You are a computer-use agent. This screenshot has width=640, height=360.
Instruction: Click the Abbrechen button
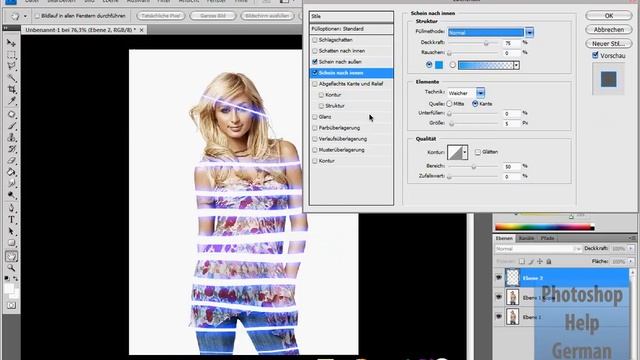point(609,30)
